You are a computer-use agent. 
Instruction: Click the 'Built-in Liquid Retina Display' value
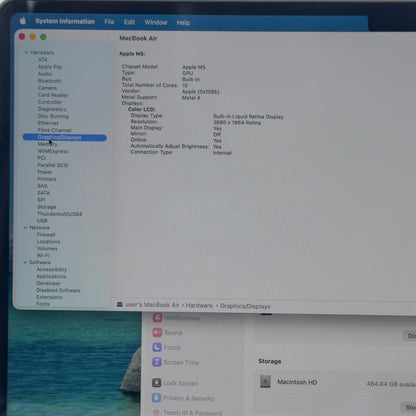tap(248, 117)
